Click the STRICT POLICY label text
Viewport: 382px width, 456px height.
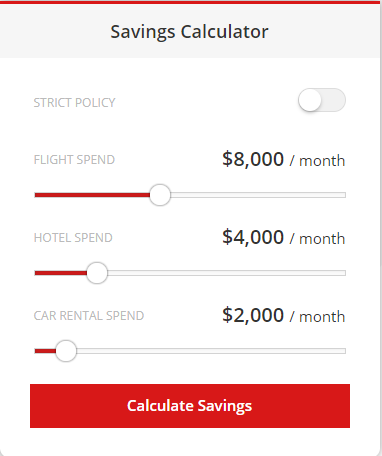coord(74,103)
